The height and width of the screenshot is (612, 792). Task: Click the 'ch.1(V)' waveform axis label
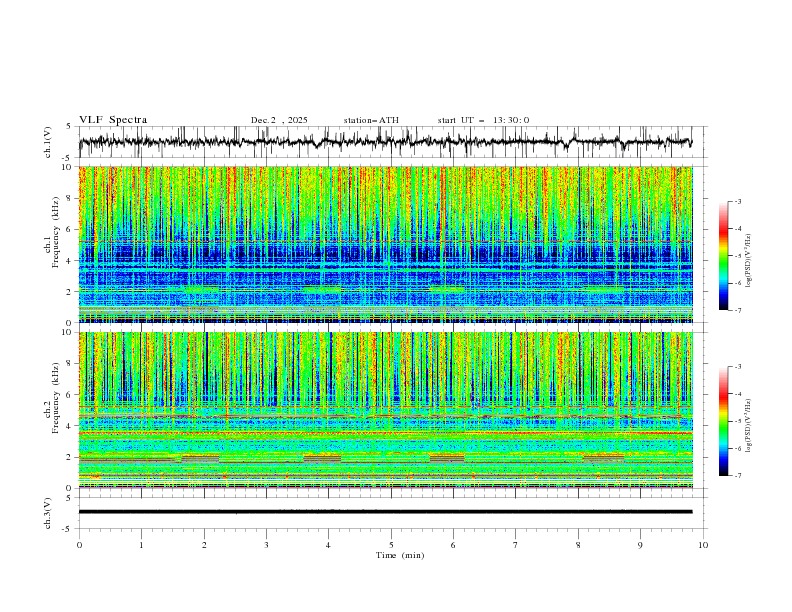pyautogui.click(x=49, y=142)
